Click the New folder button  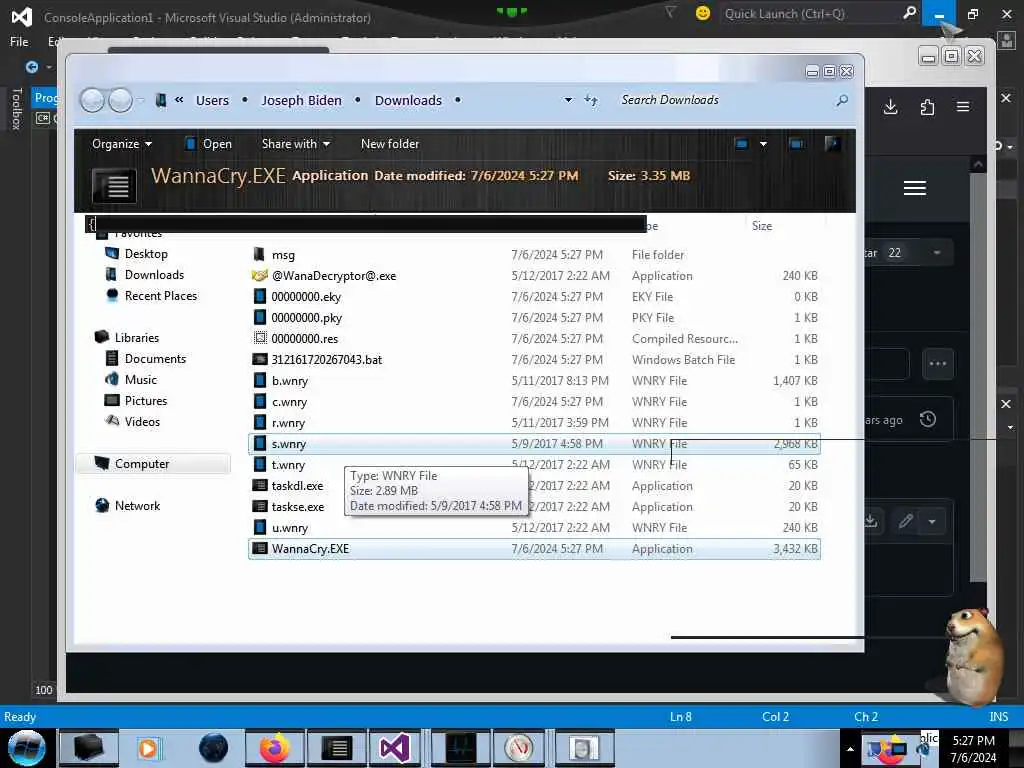(390, 144)
